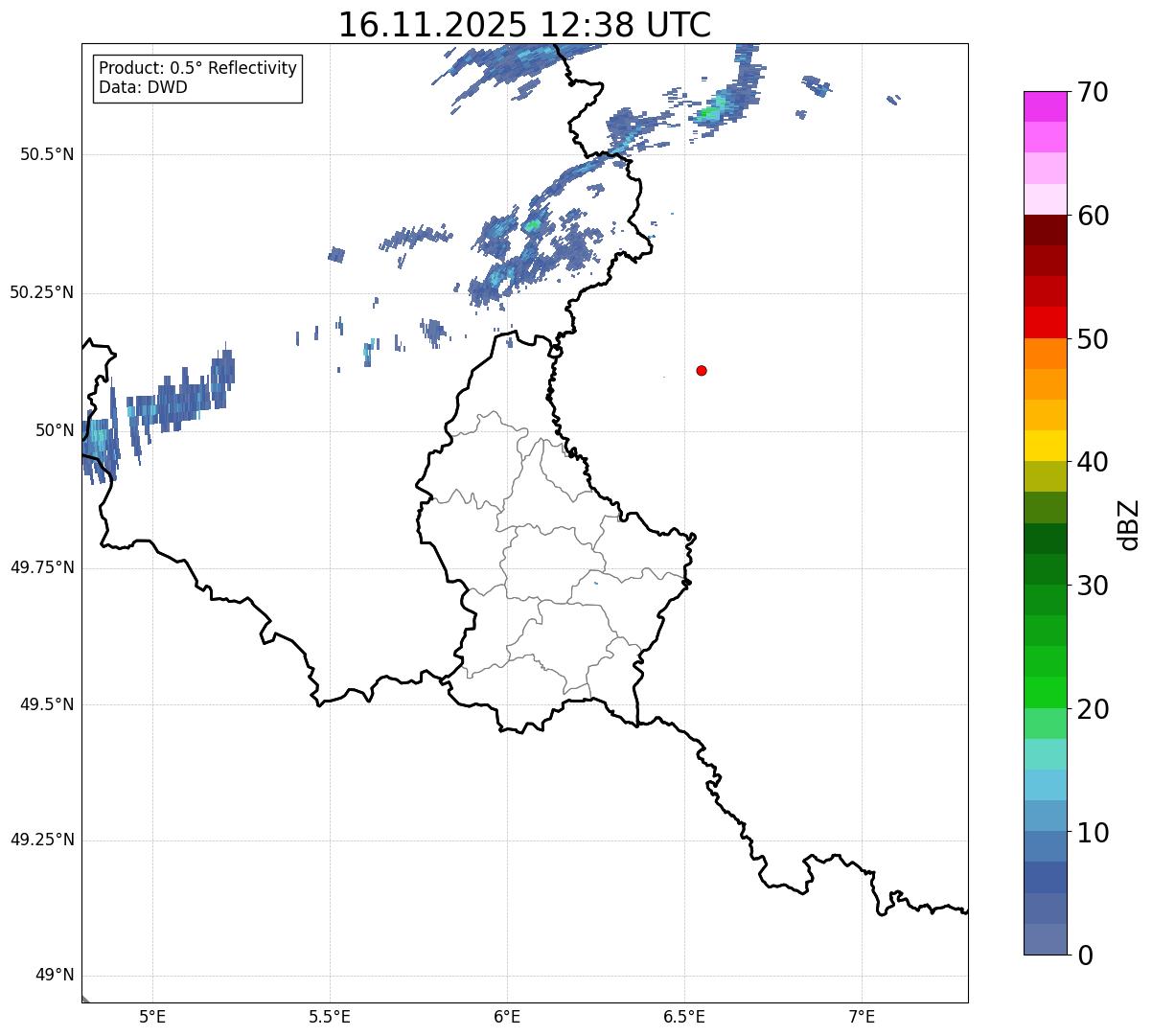Click the 7°E longitude label
This screenshot has height=1036, width=1152.
tap(862, 1016)
